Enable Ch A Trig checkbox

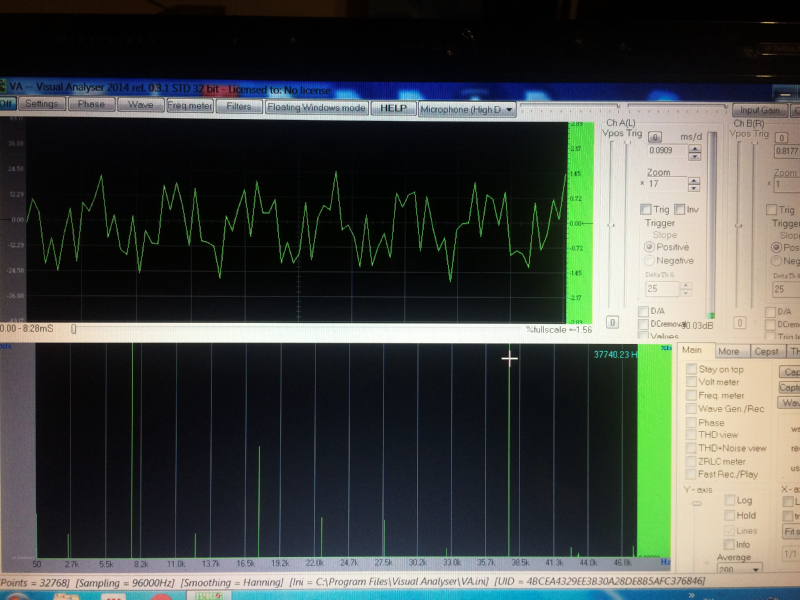(647, 209)
